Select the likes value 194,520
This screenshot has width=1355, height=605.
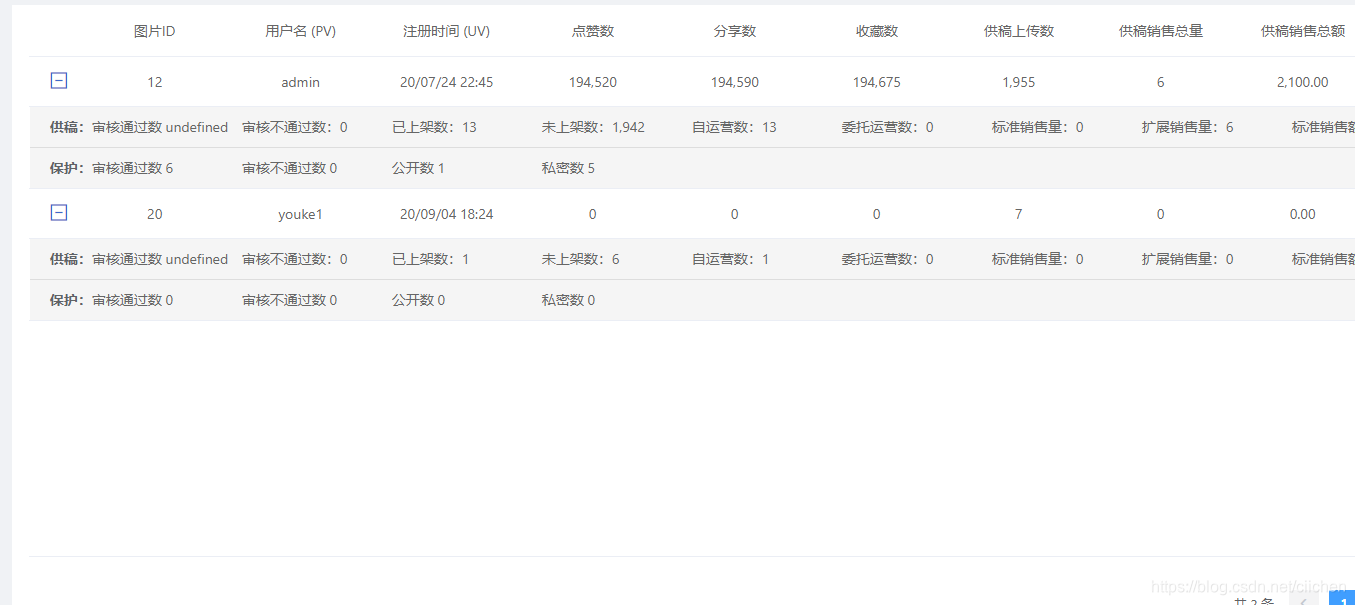593,82
